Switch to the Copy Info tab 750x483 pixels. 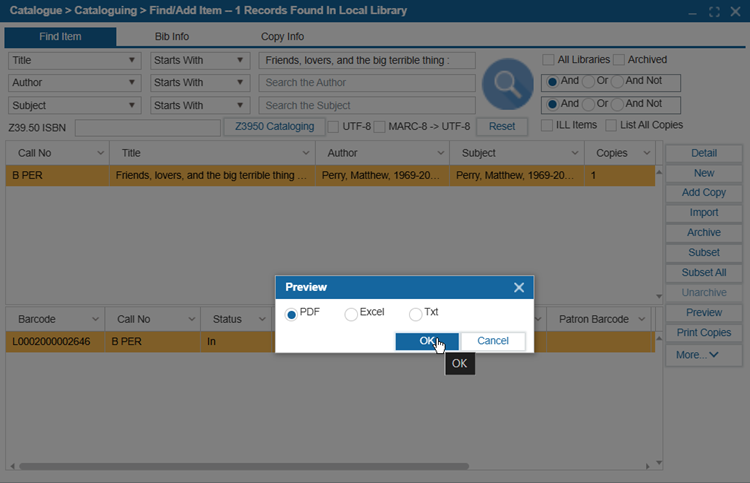282,37
